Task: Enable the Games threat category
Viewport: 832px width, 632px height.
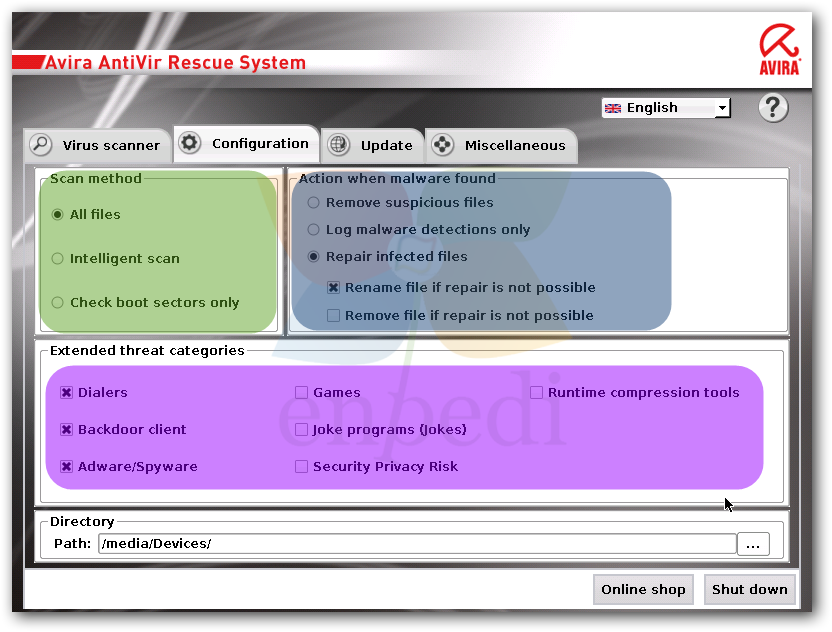Action: (301, 393)
